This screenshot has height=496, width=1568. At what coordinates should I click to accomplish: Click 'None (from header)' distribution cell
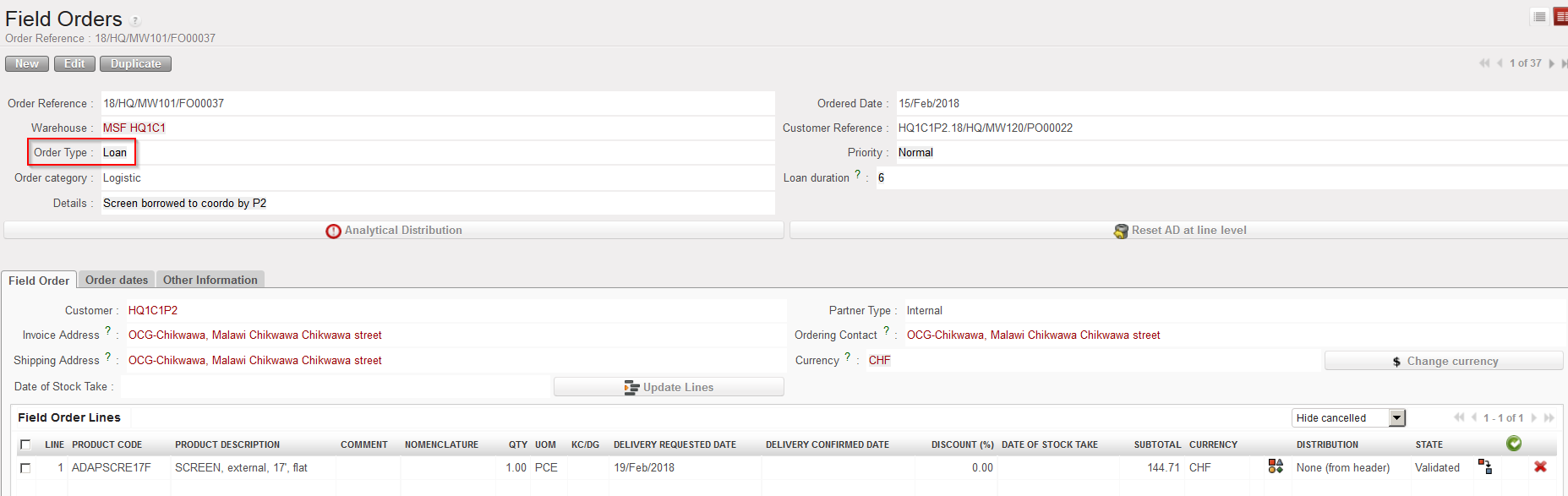1343,467
